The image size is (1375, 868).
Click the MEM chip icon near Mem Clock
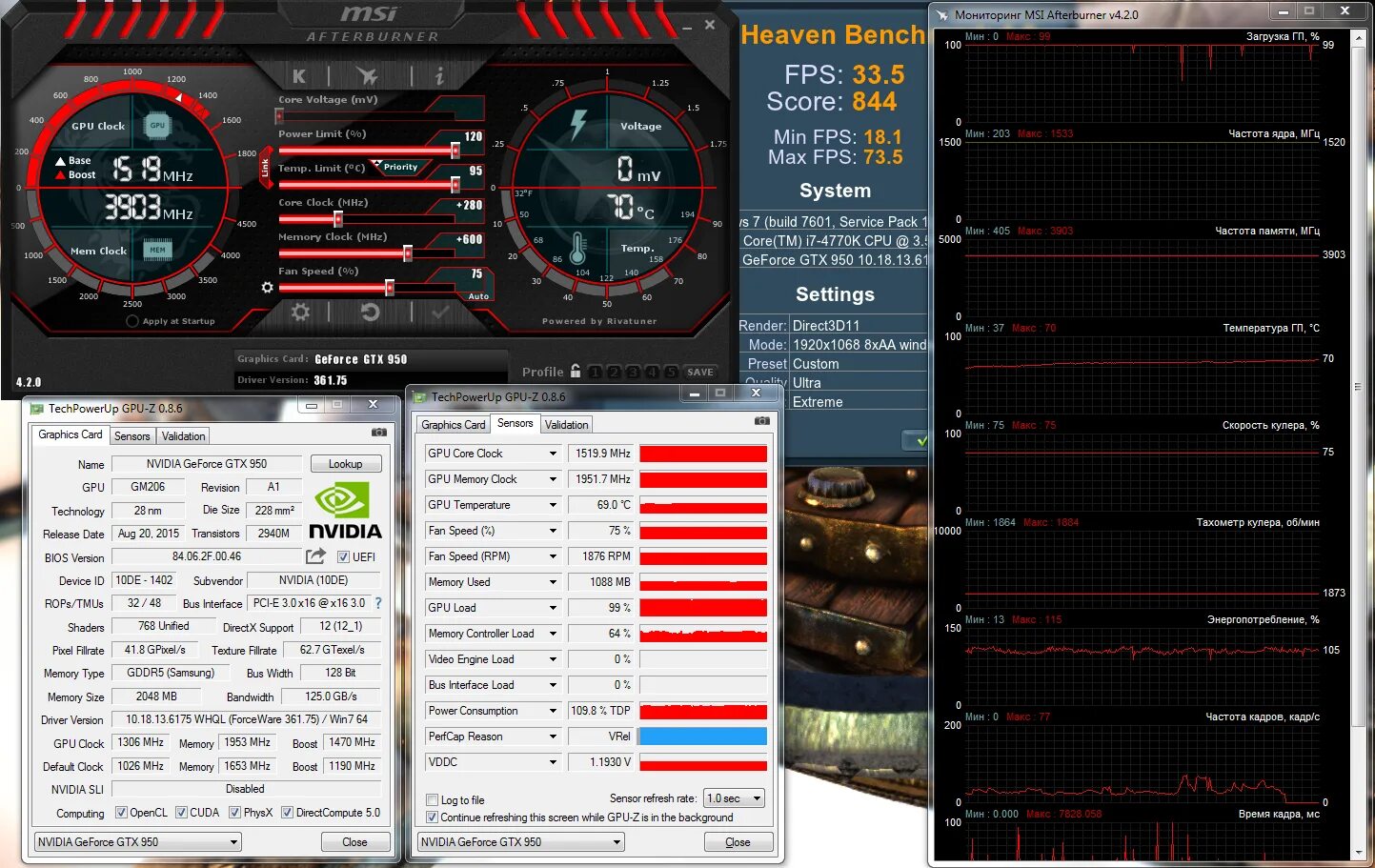pos(157,250)
